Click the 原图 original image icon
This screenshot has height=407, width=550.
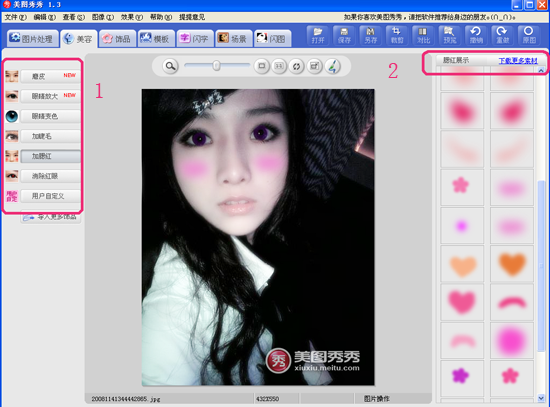coord(529,35)
